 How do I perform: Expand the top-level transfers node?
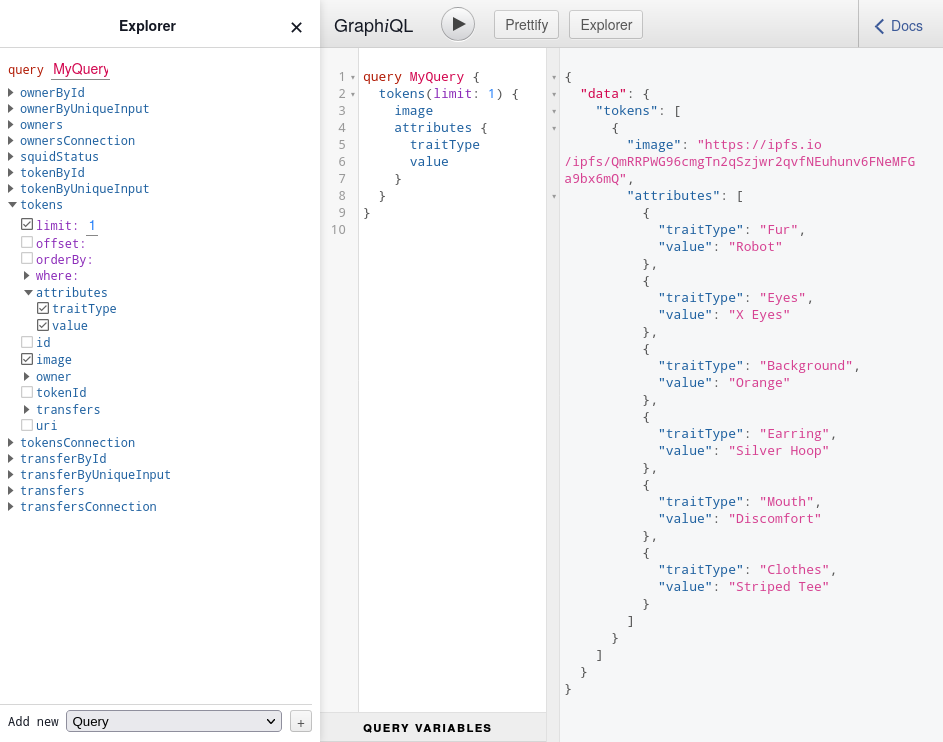click(11, 491)
